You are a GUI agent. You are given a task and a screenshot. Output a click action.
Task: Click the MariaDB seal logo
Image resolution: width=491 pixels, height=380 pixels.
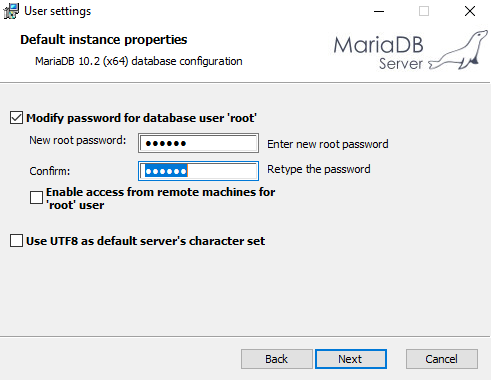(x=459, y=50)
